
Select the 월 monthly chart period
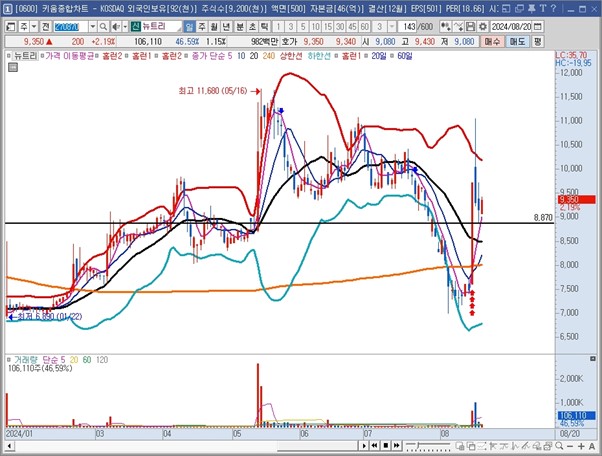pyautogui.click(x=214, y=26)
